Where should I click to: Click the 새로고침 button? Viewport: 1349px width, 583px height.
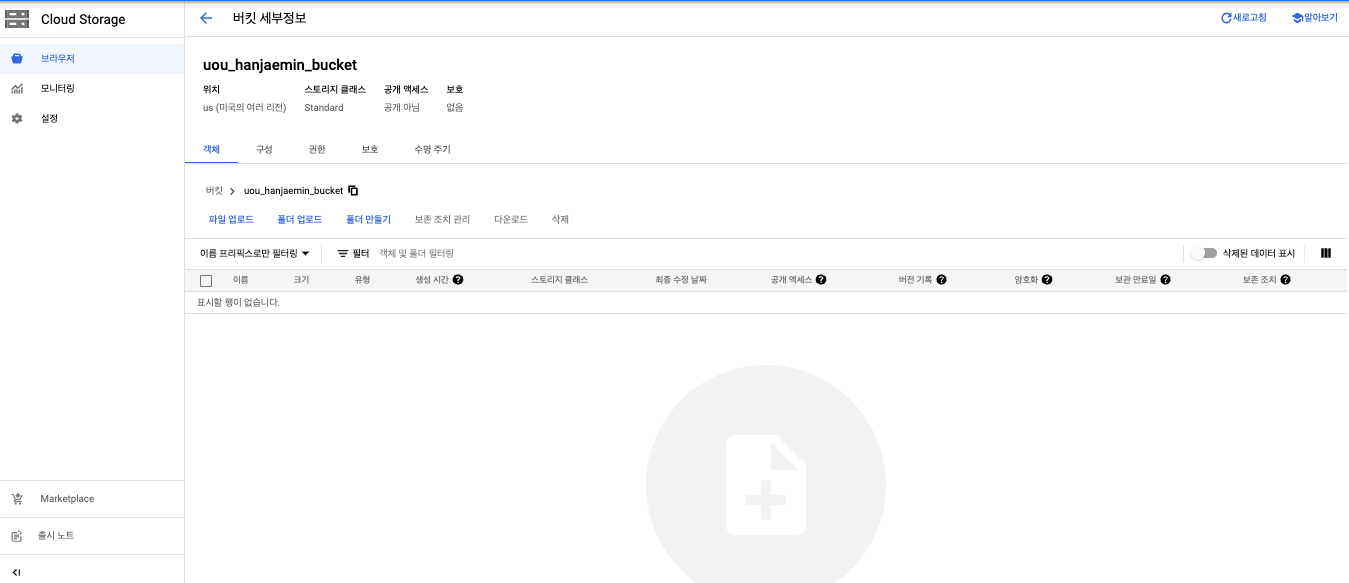pyautogui.click(x=1243, y=18)
